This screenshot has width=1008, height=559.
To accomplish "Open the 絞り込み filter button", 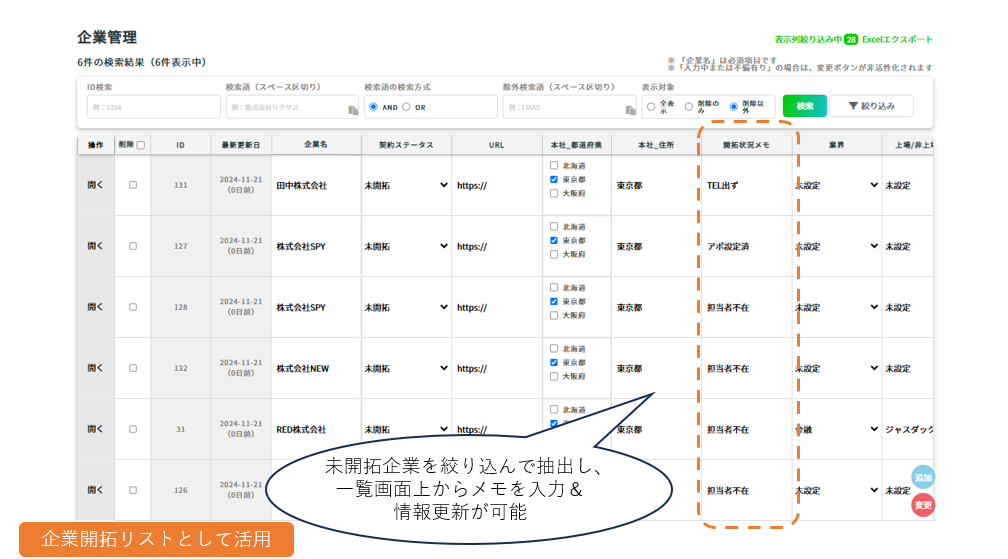I will click(870, 106).
